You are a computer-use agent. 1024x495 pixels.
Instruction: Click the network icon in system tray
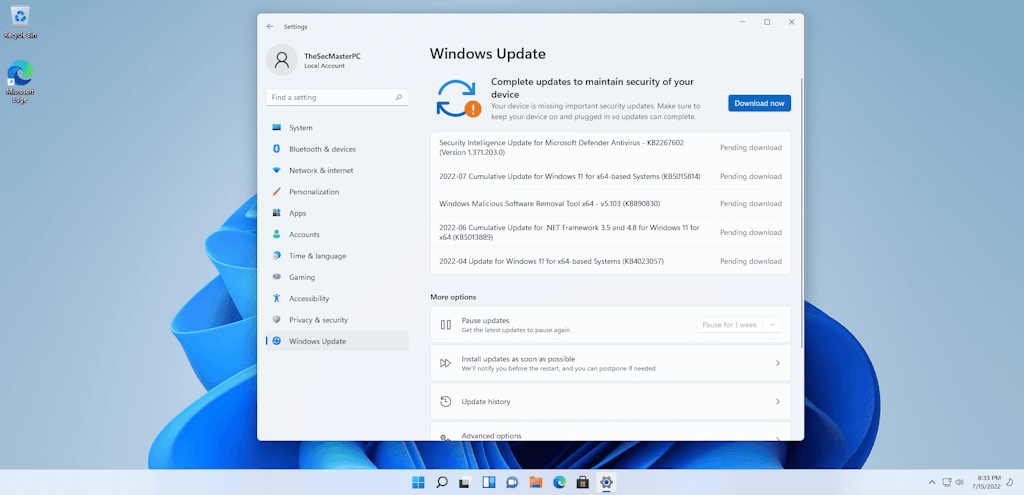pyautogui.click(x=946, y=483)
